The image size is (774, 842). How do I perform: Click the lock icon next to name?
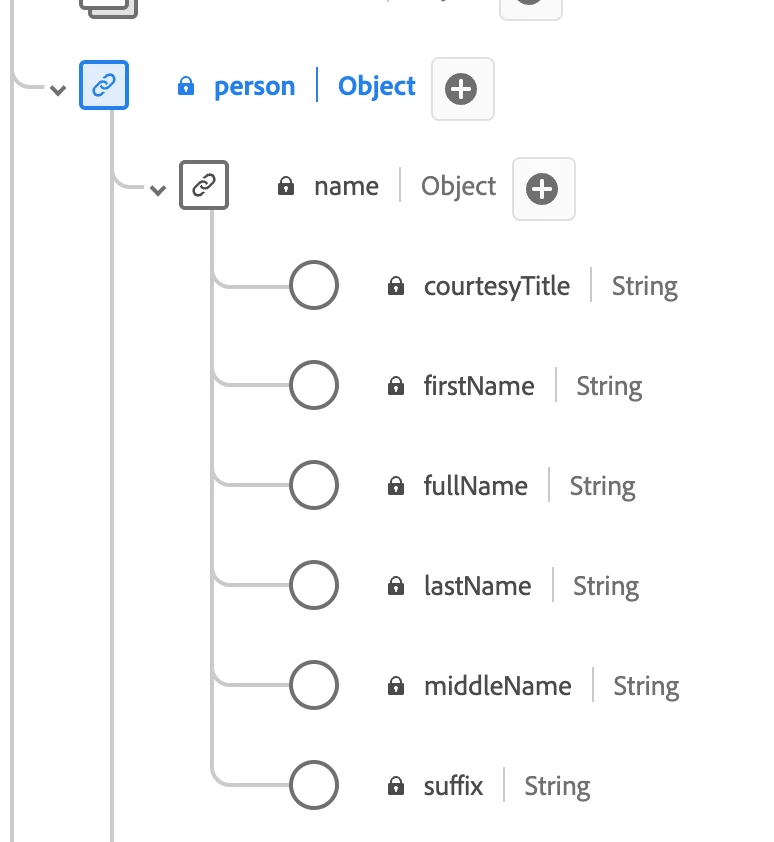tap(286, 187)
